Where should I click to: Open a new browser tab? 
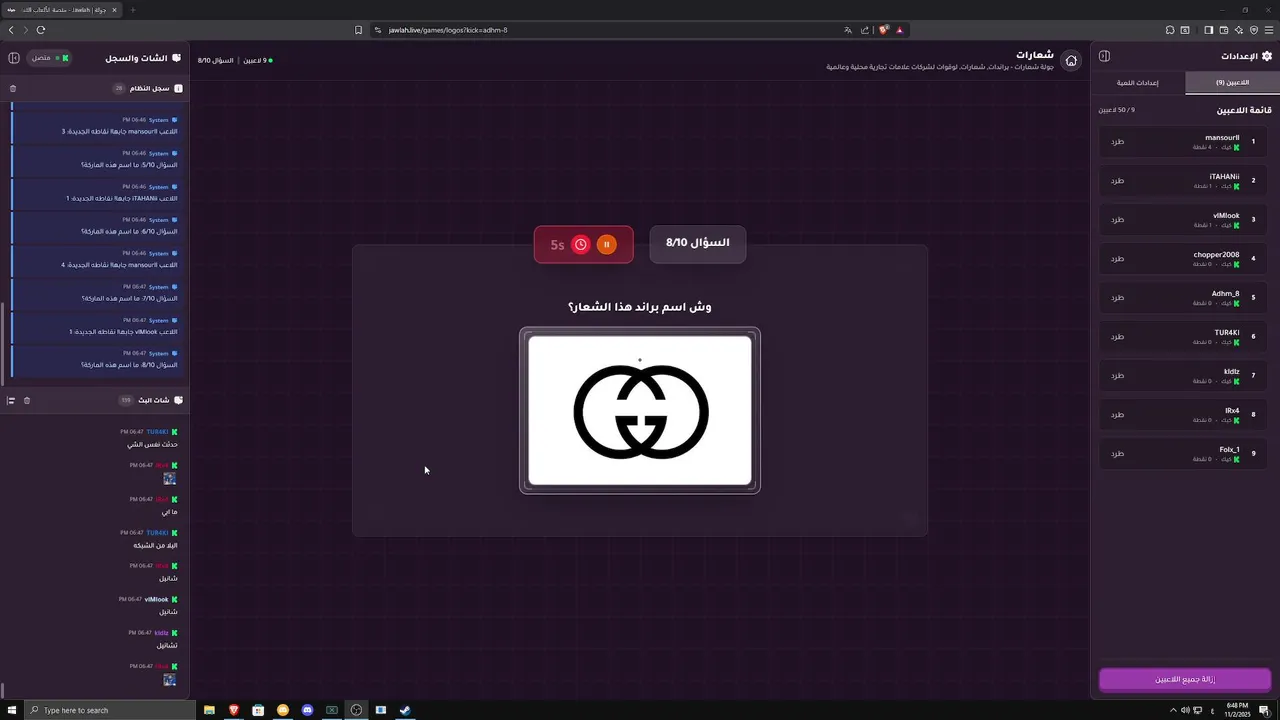[x=132, y=10]
